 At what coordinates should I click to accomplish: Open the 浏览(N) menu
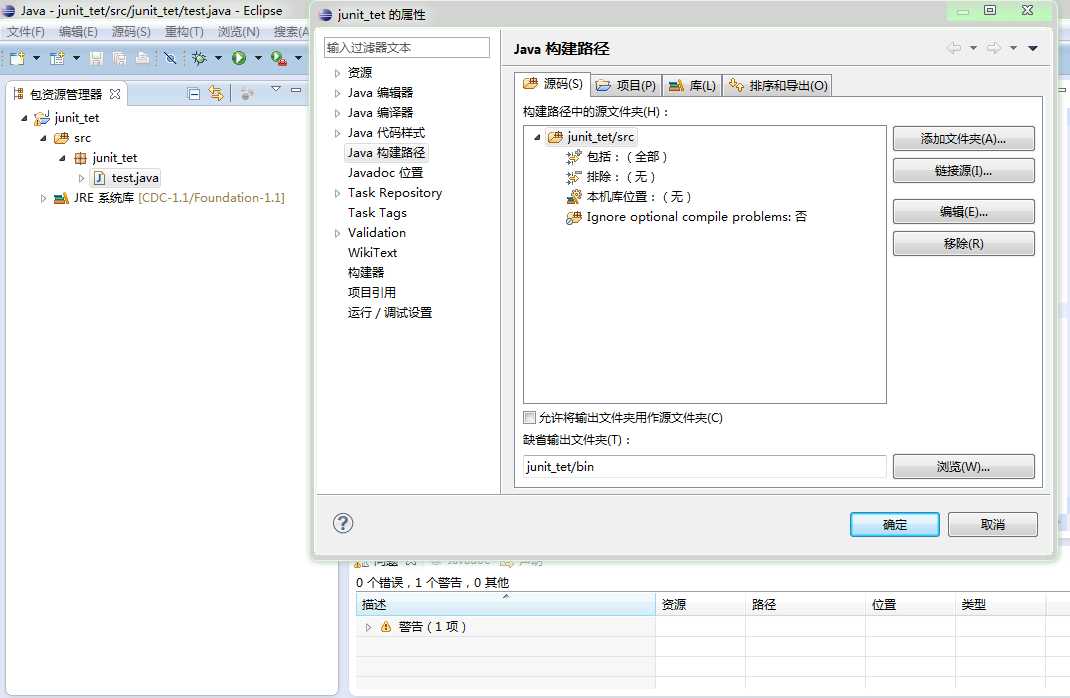[x=238, y=31]
